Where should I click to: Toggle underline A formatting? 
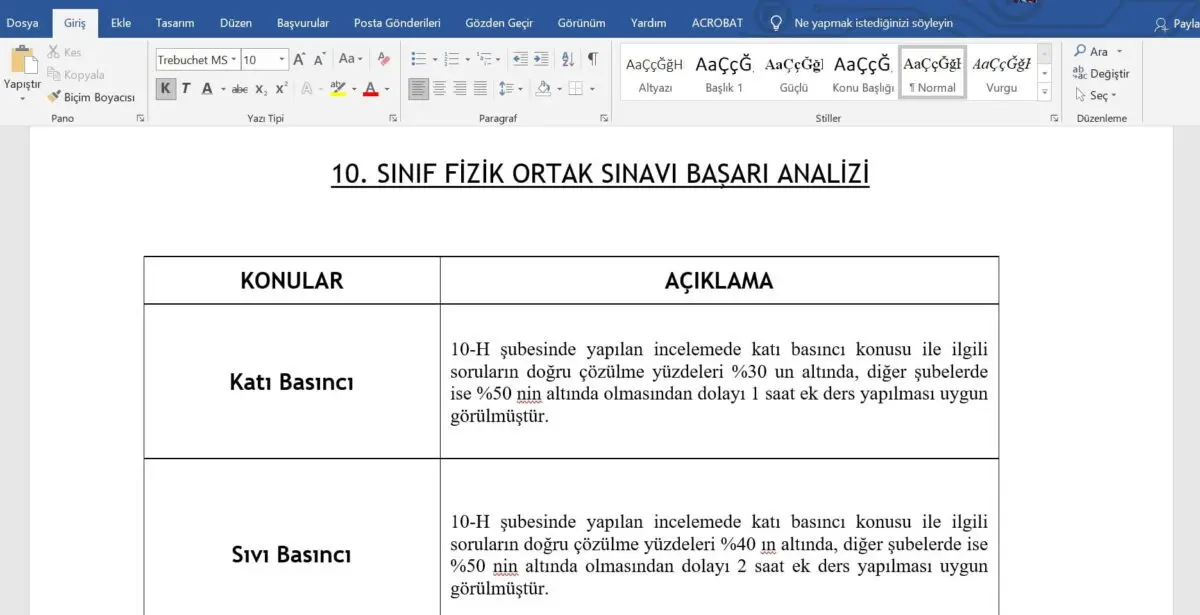[207, 89]
